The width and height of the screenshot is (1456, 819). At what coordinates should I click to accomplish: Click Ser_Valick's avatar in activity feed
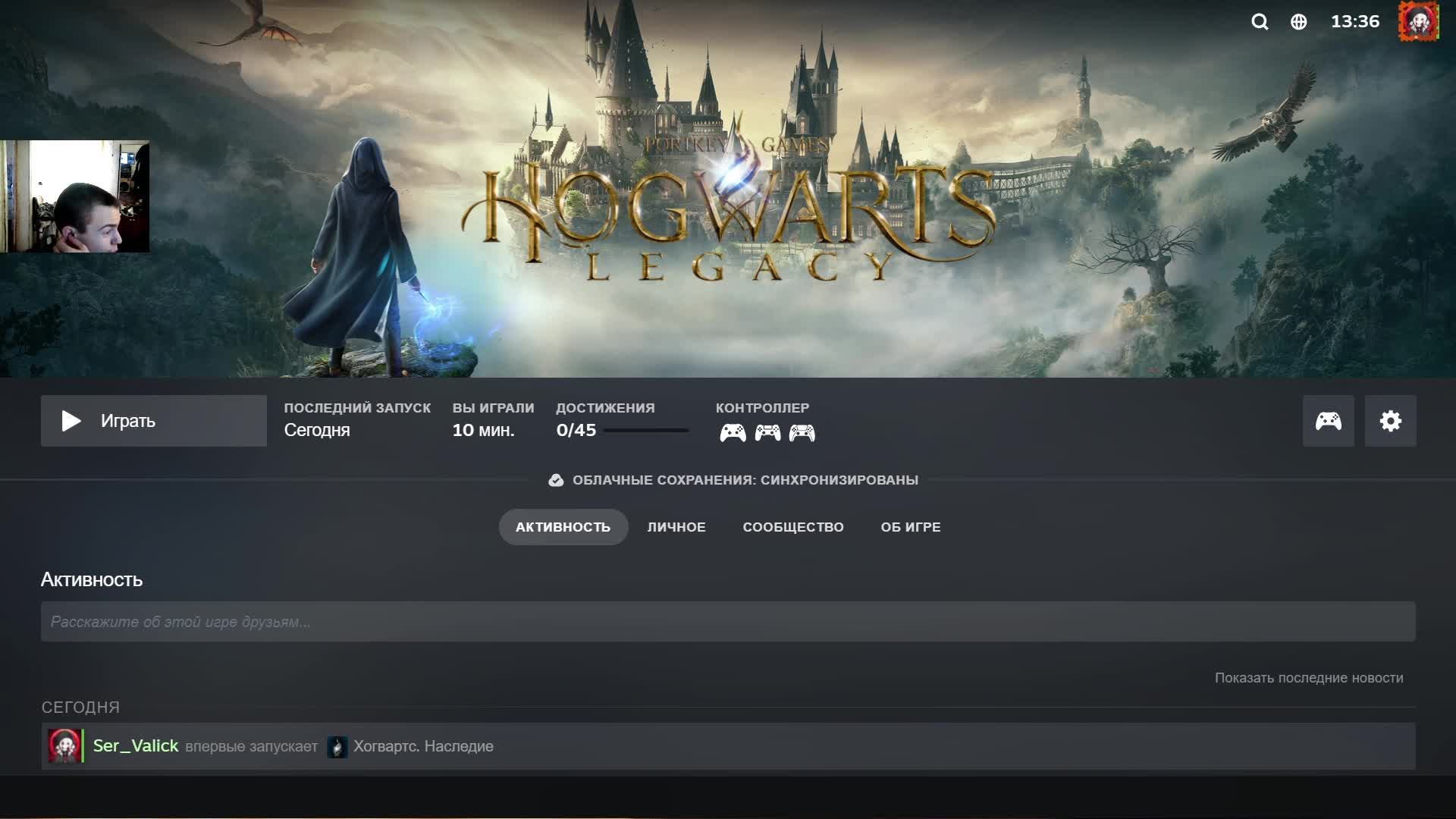click(x=64, y=746)
